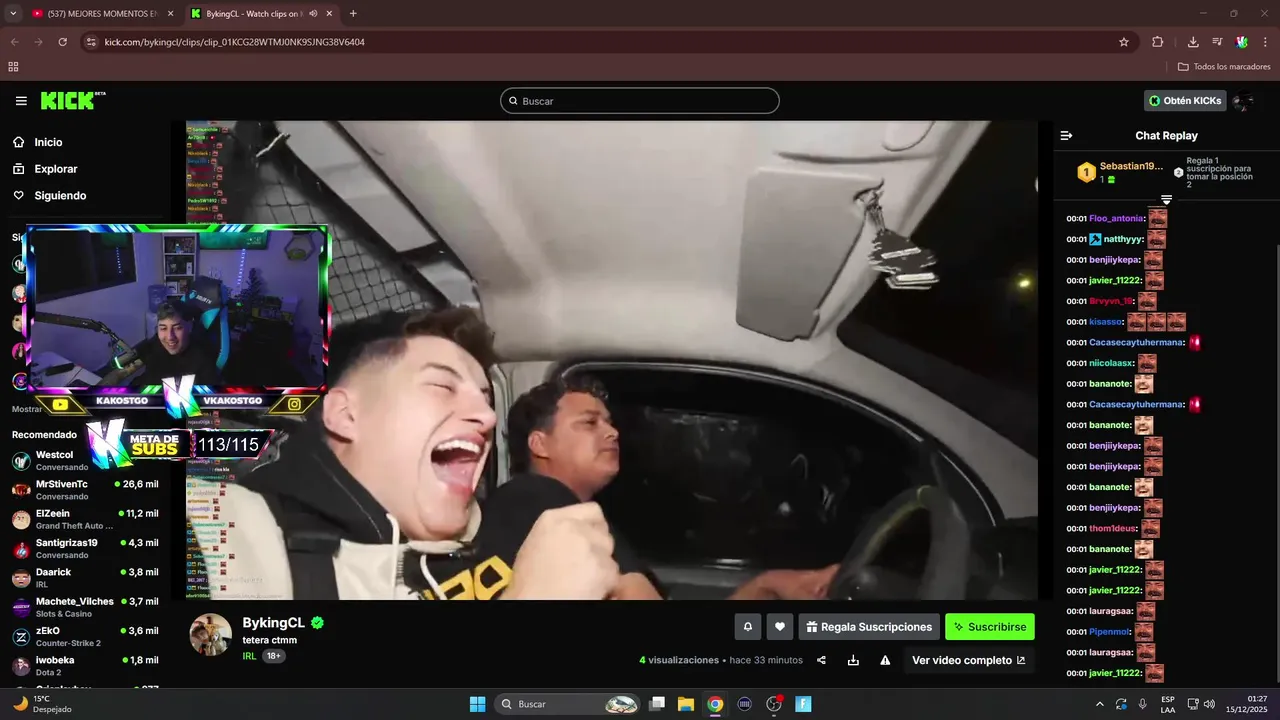Reload the current page
Viewport: 1280px width, 720px height.
63,42
